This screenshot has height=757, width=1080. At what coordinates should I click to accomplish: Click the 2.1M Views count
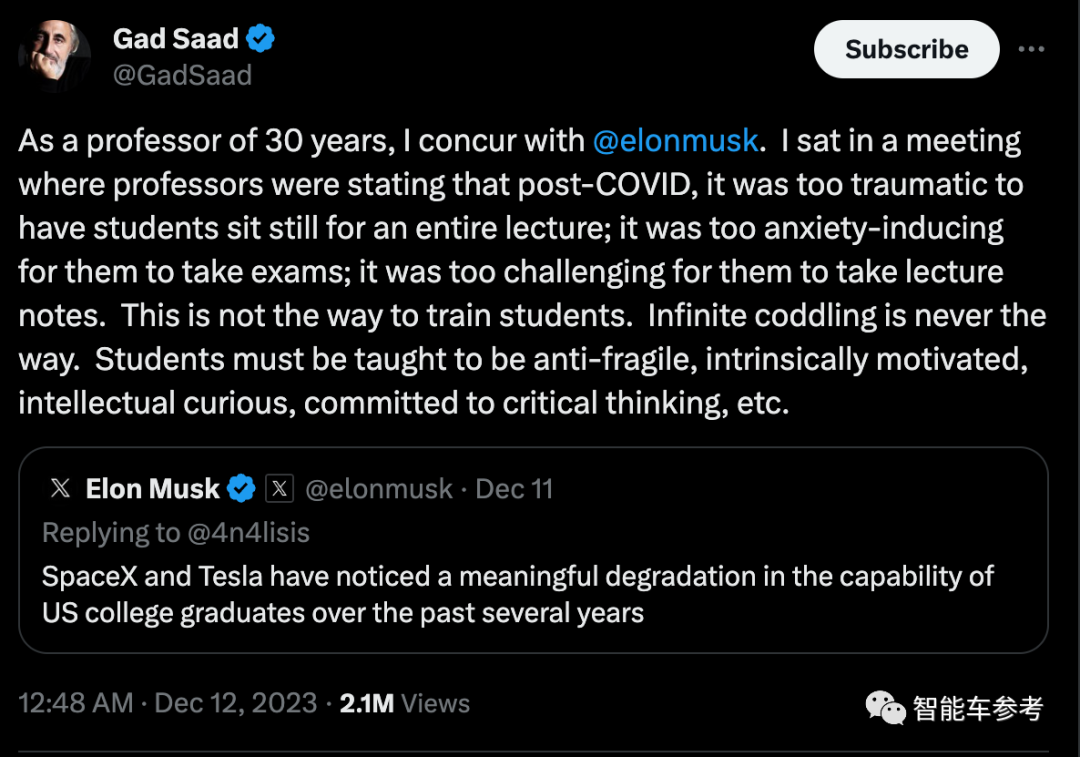click(x=404, y=703)
